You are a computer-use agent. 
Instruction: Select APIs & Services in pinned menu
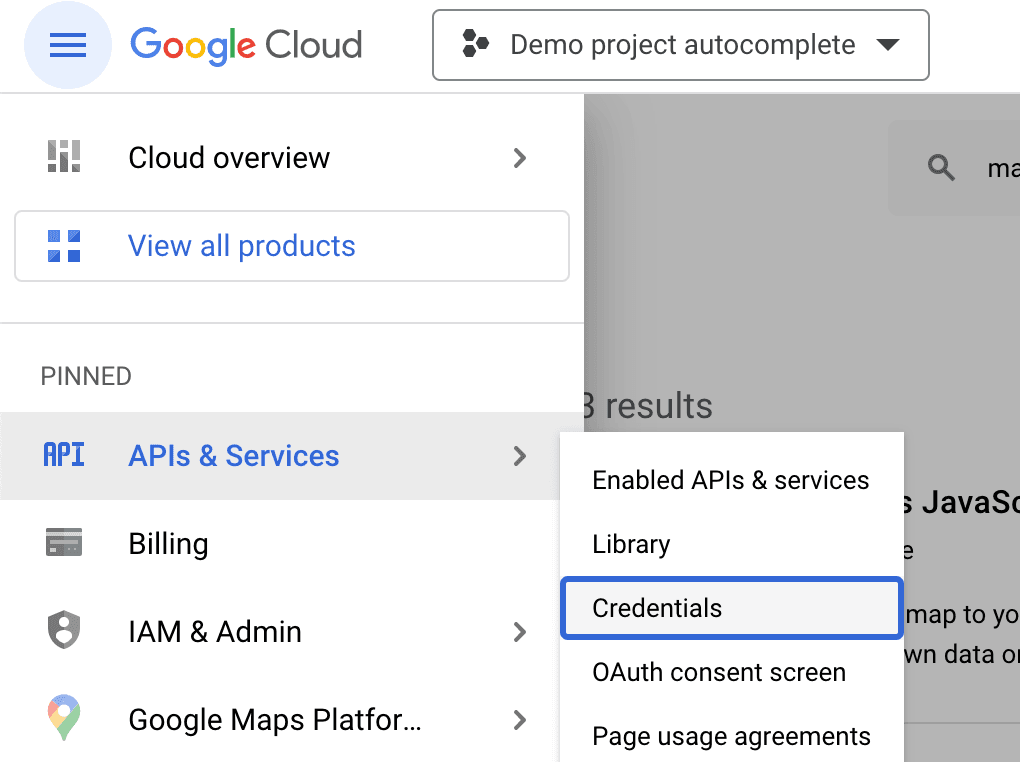[x=280, y=456]
